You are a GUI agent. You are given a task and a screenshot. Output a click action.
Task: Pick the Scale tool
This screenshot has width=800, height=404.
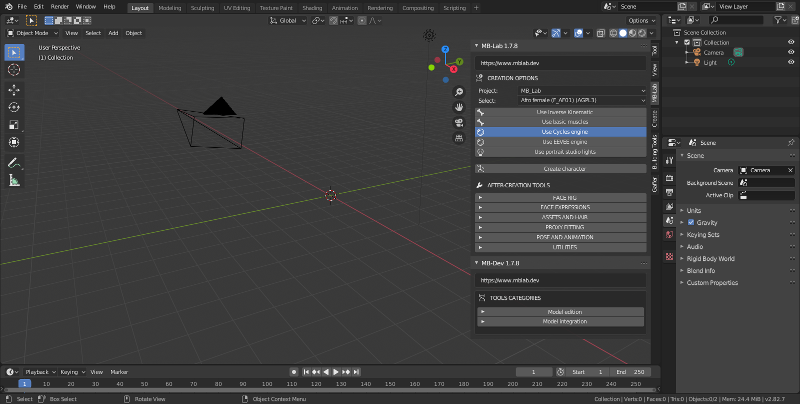click(14, 125)
